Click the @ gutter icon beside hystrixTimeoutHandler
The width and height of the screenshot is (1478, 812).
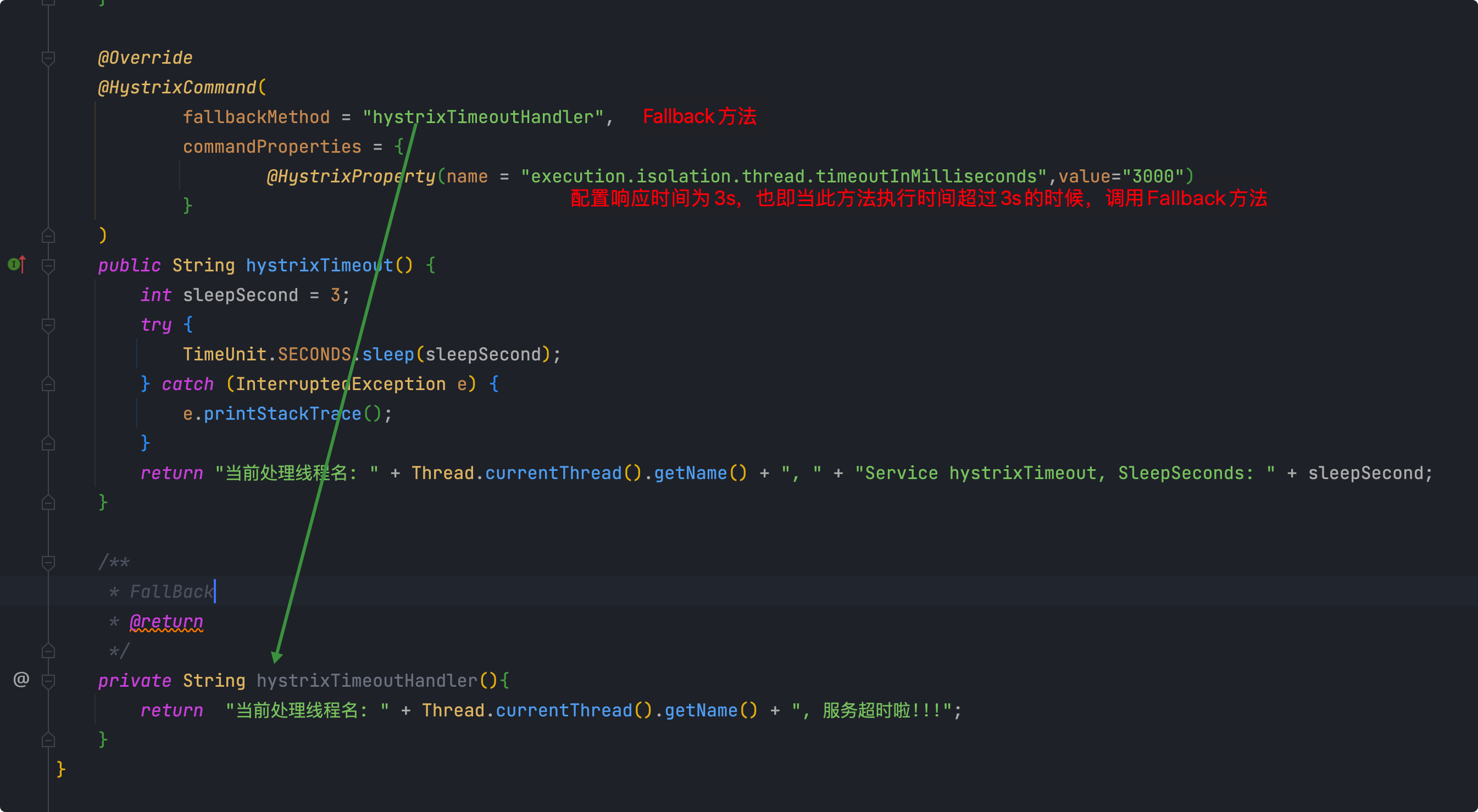(21, 680)
